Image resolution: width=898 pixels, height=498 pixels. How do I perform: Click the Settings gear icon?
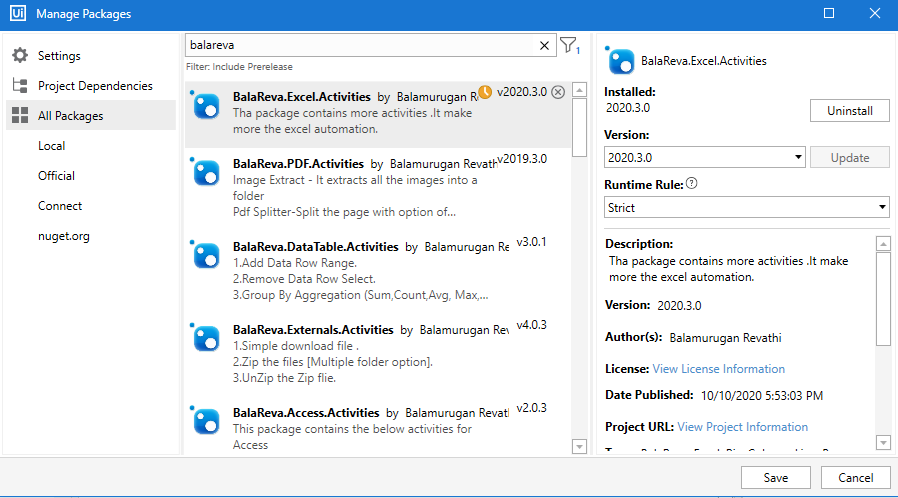(20, 56)
